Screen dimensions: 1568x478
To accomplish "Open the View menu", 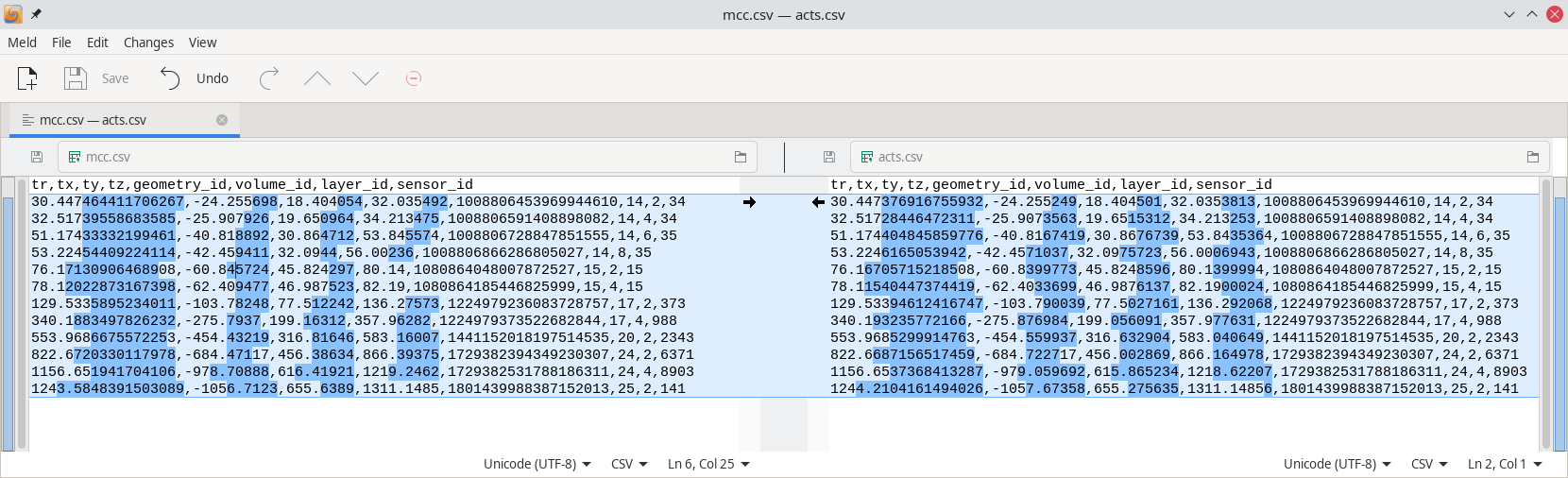I will 202,43.
